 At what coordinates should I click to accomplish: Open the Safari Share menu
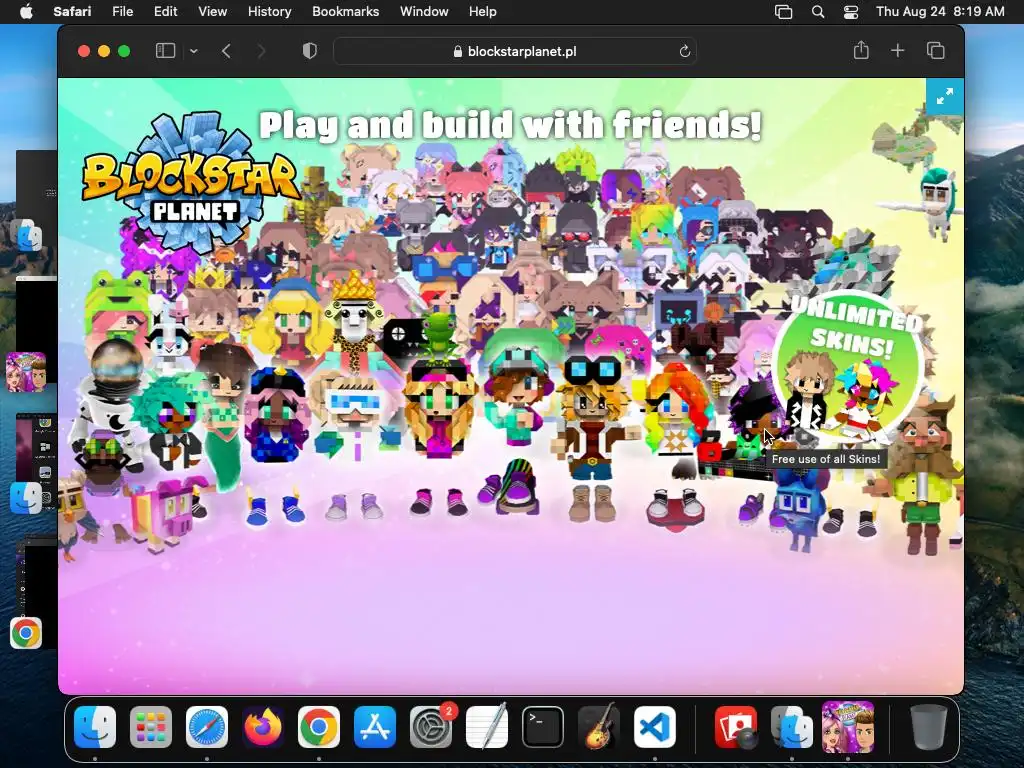tap(861, 50)
